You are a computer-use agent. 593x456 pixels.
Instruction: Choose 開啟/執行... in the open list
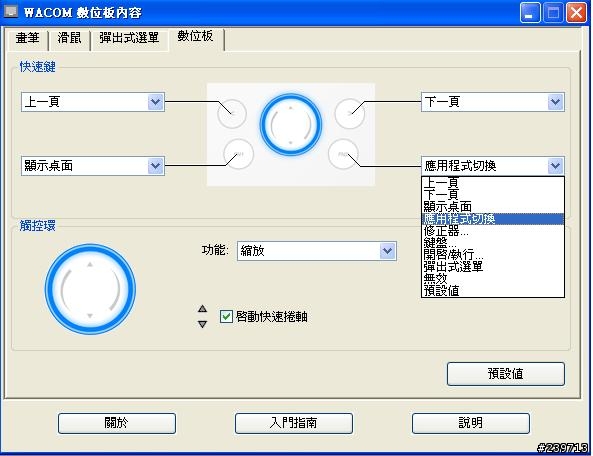(493, 255)
